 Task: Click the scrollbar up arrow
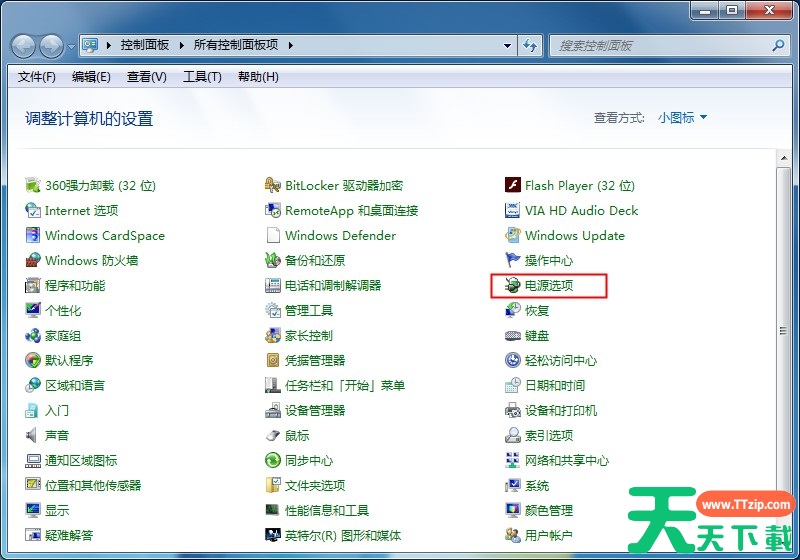[x=783, y=158]
